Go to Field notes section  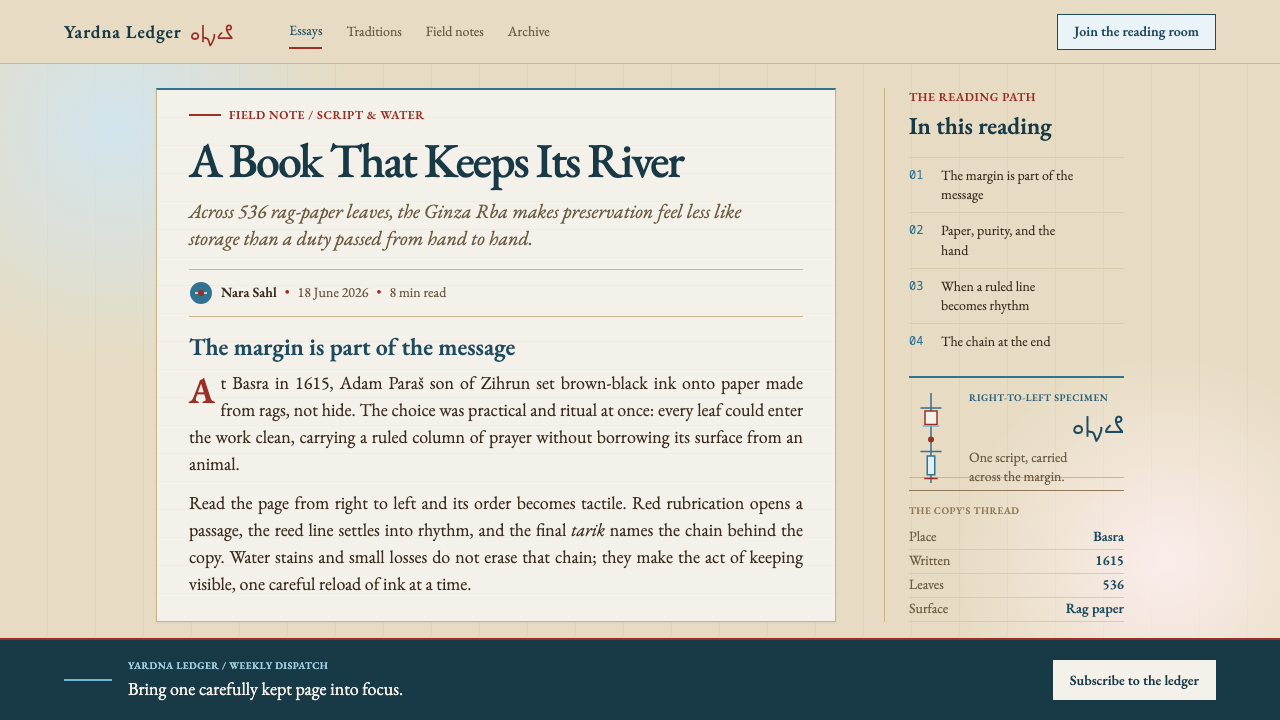(455, 32)
